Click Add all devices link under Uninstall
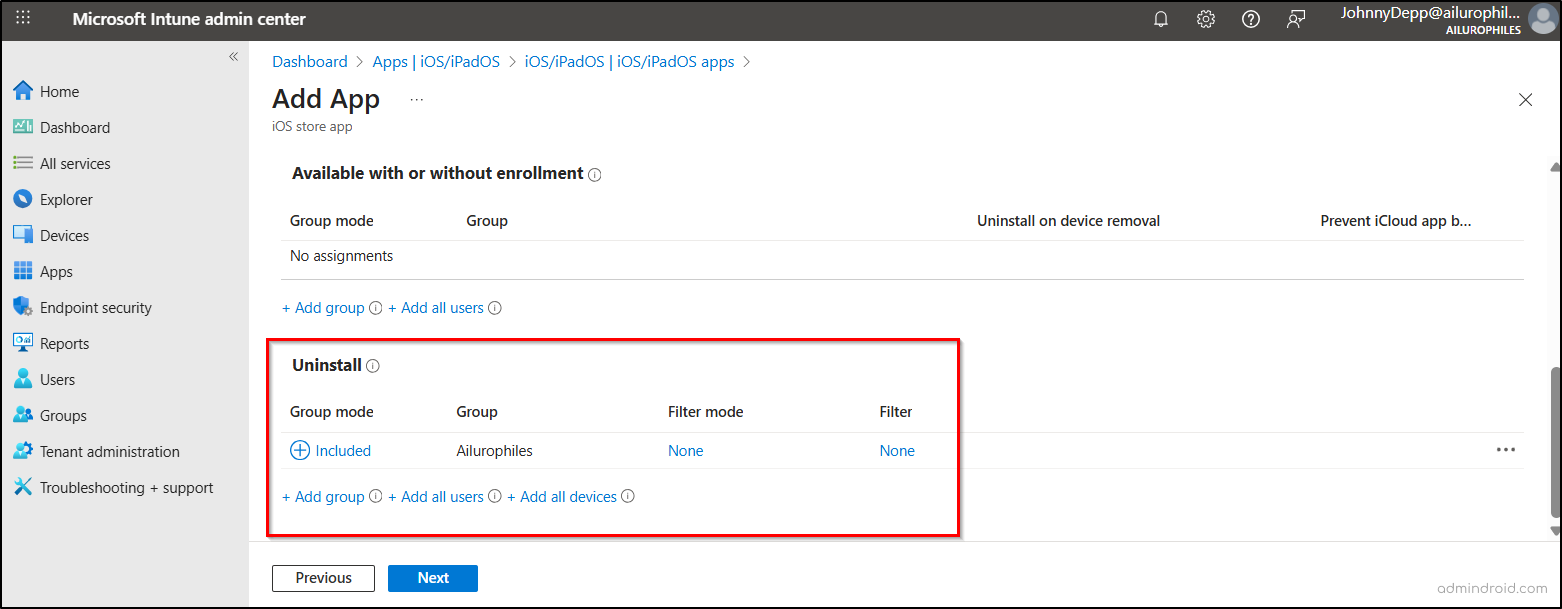1562x609 pixels. point(562,497)
